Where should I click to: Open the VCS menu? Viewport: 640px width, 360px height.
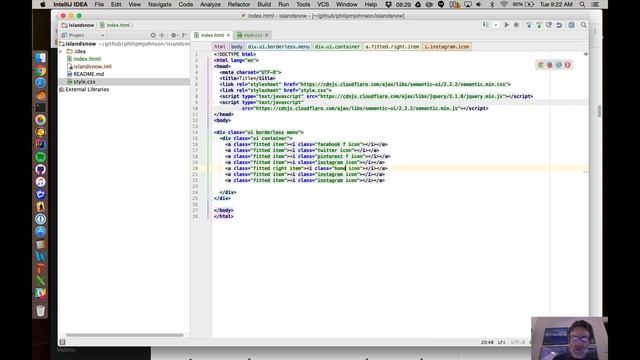click(323, 4)
